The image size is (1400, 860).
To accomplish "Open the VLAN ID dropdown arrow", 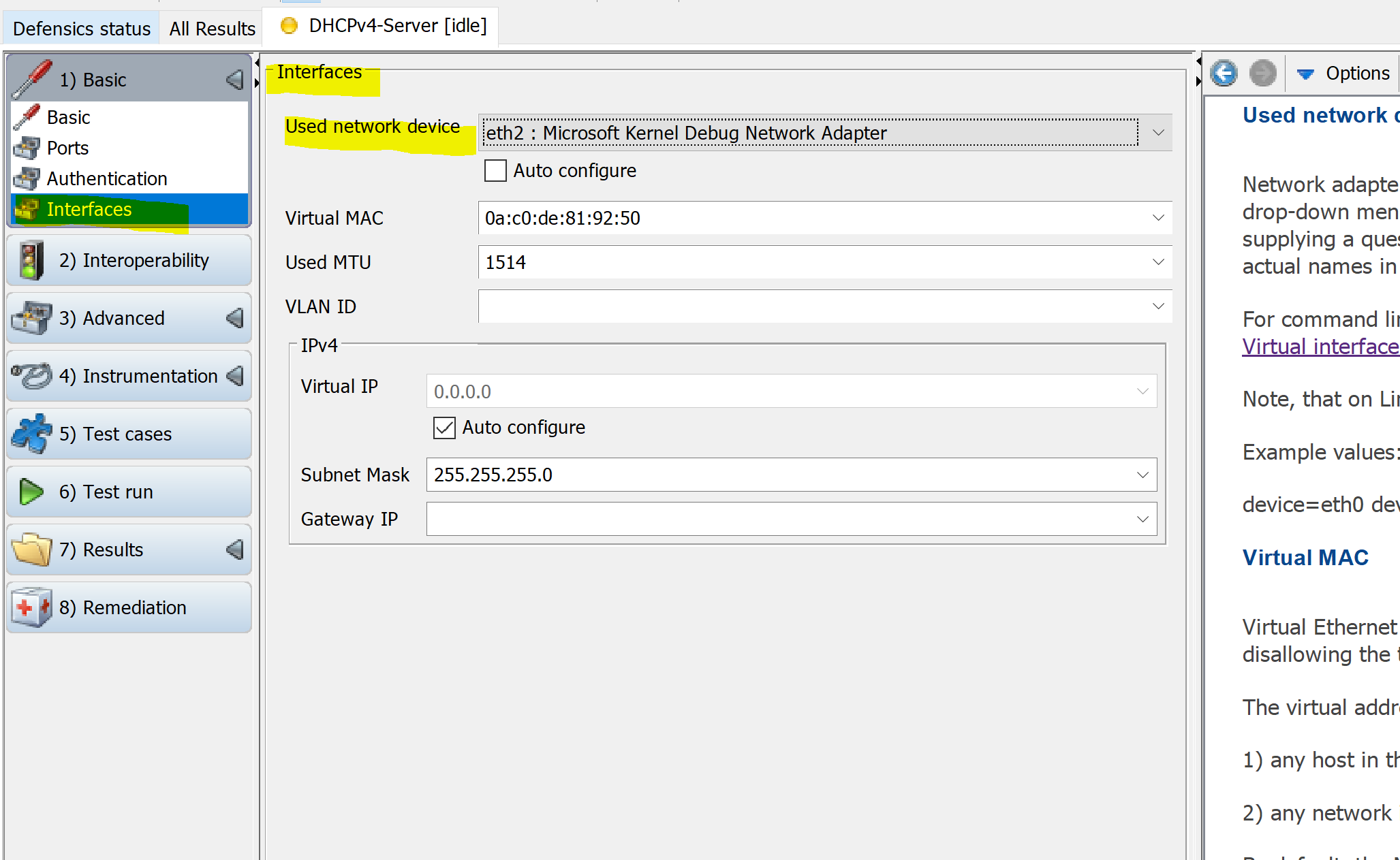I will coord(1158,306).
